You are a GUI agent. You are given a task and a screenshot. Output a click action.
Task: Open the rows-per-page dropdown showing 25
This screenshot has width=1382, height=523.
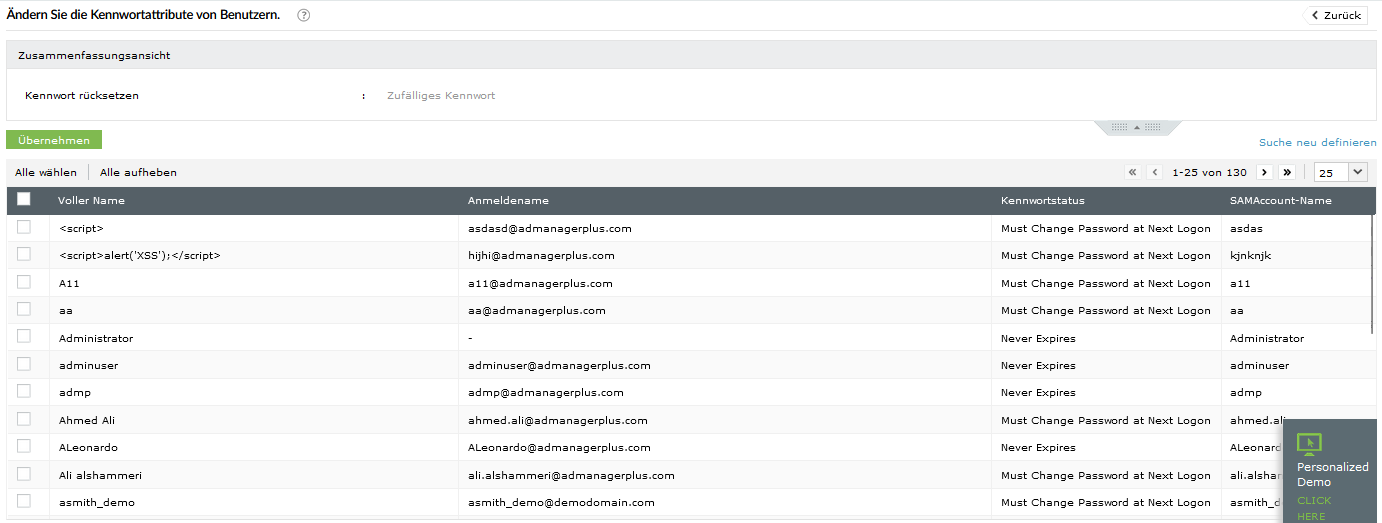coord(1341,172)
